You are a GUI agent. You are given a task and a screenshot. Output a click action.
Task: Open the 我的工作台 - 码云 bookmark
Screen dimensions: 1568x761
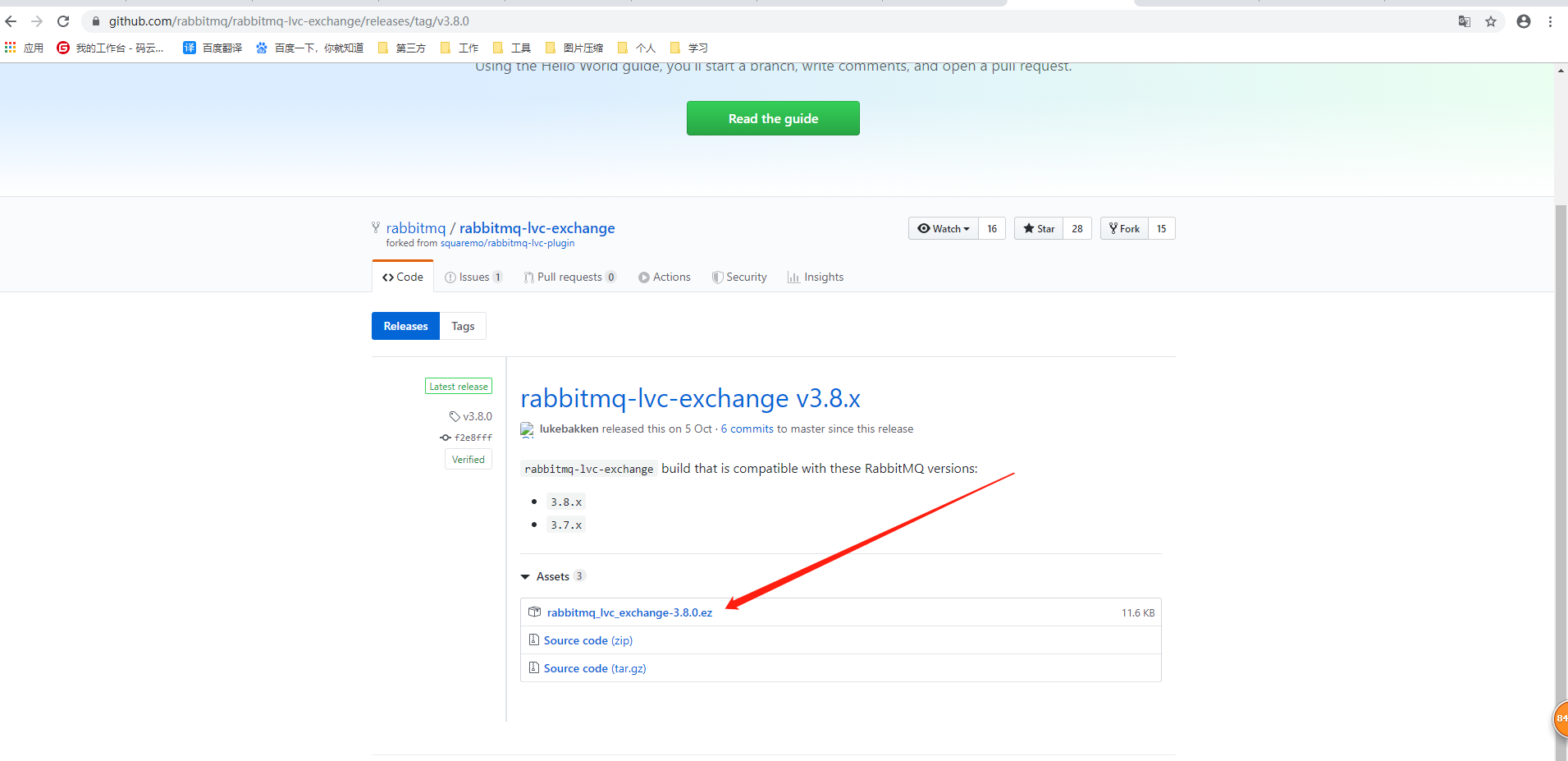coord(110,48)
